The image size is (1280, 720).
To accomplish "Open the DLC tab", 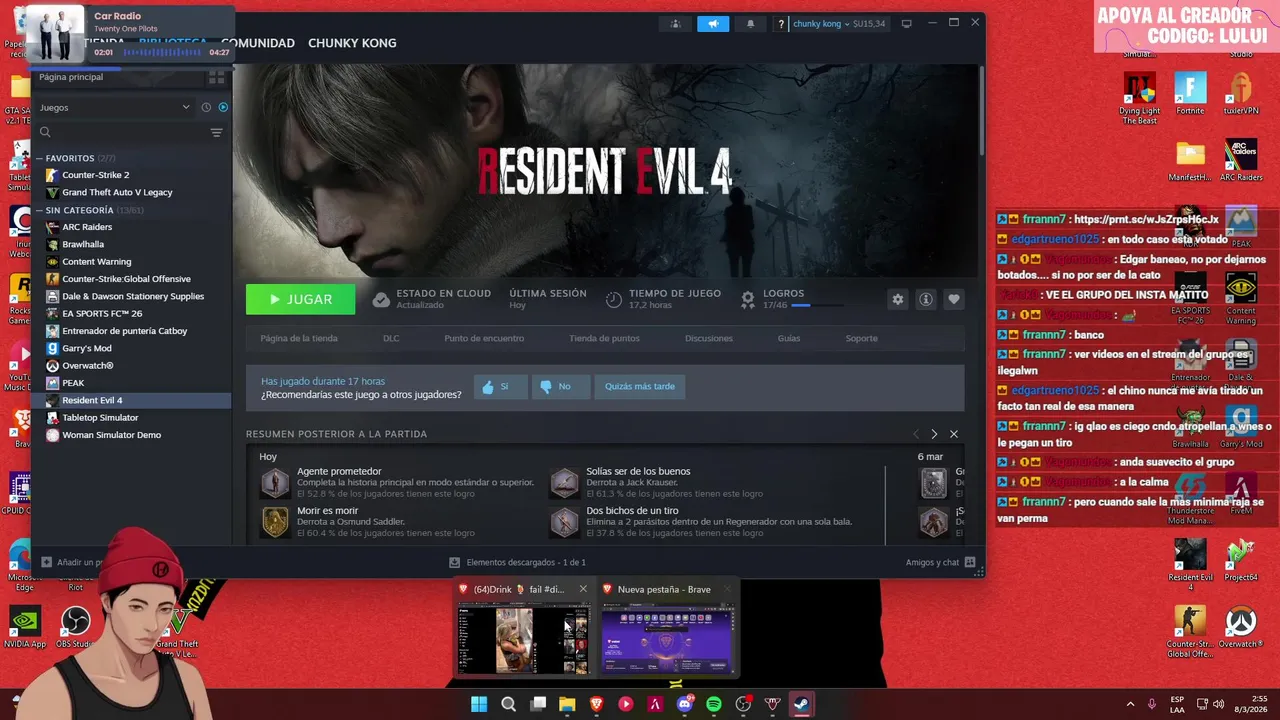I will tap(391, 338).
